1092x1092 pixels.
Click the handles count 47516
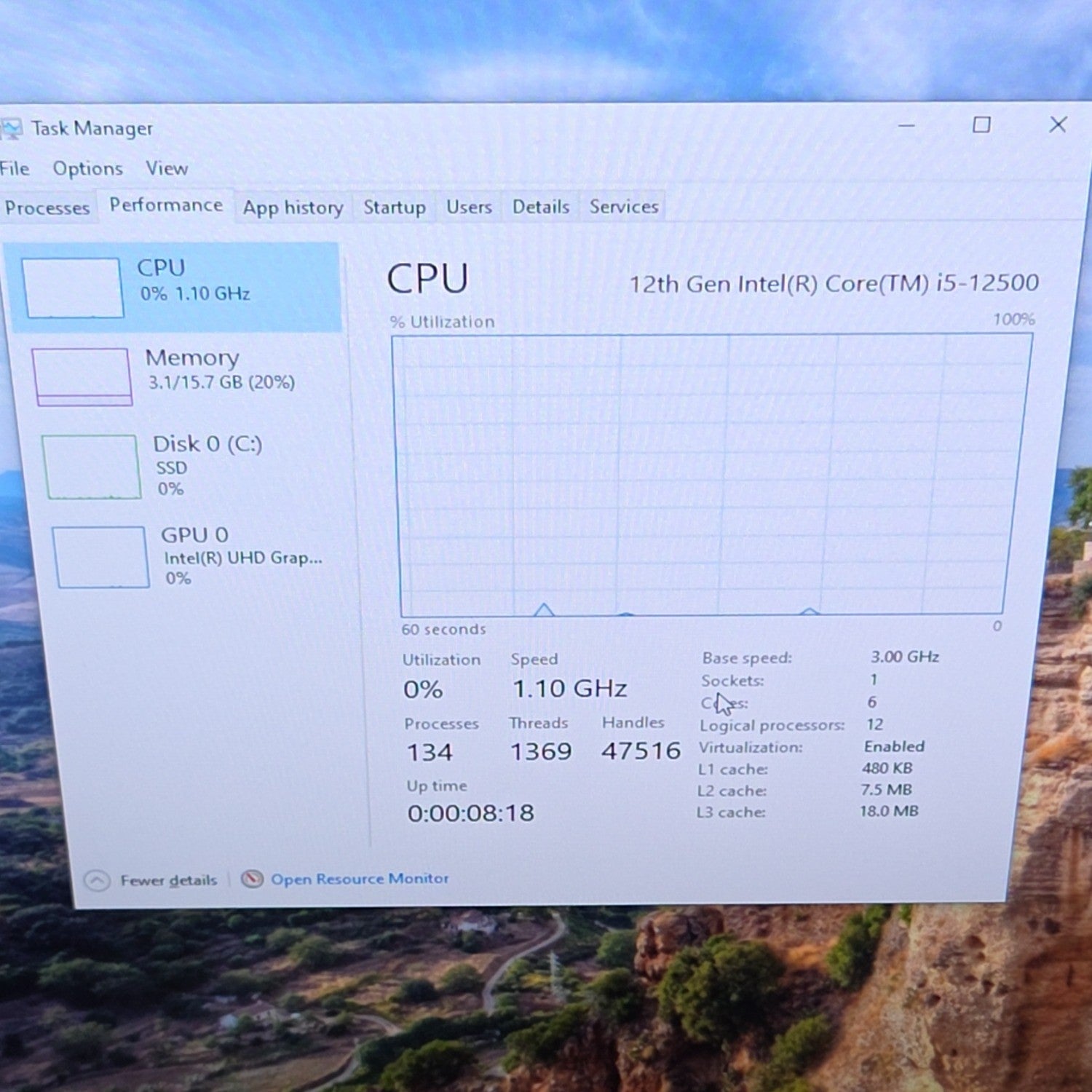click(641, 751)
